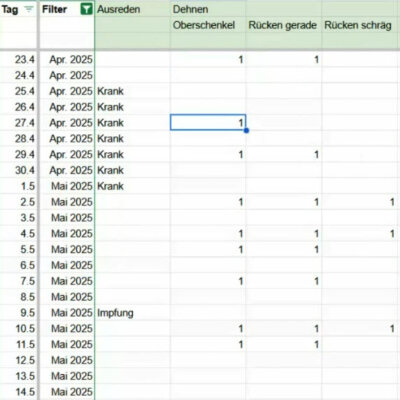This screenshot has height=400, width=400.
Task: Select Apr. 2025 cell in row 23.4
Action: [x=67, y=59]
